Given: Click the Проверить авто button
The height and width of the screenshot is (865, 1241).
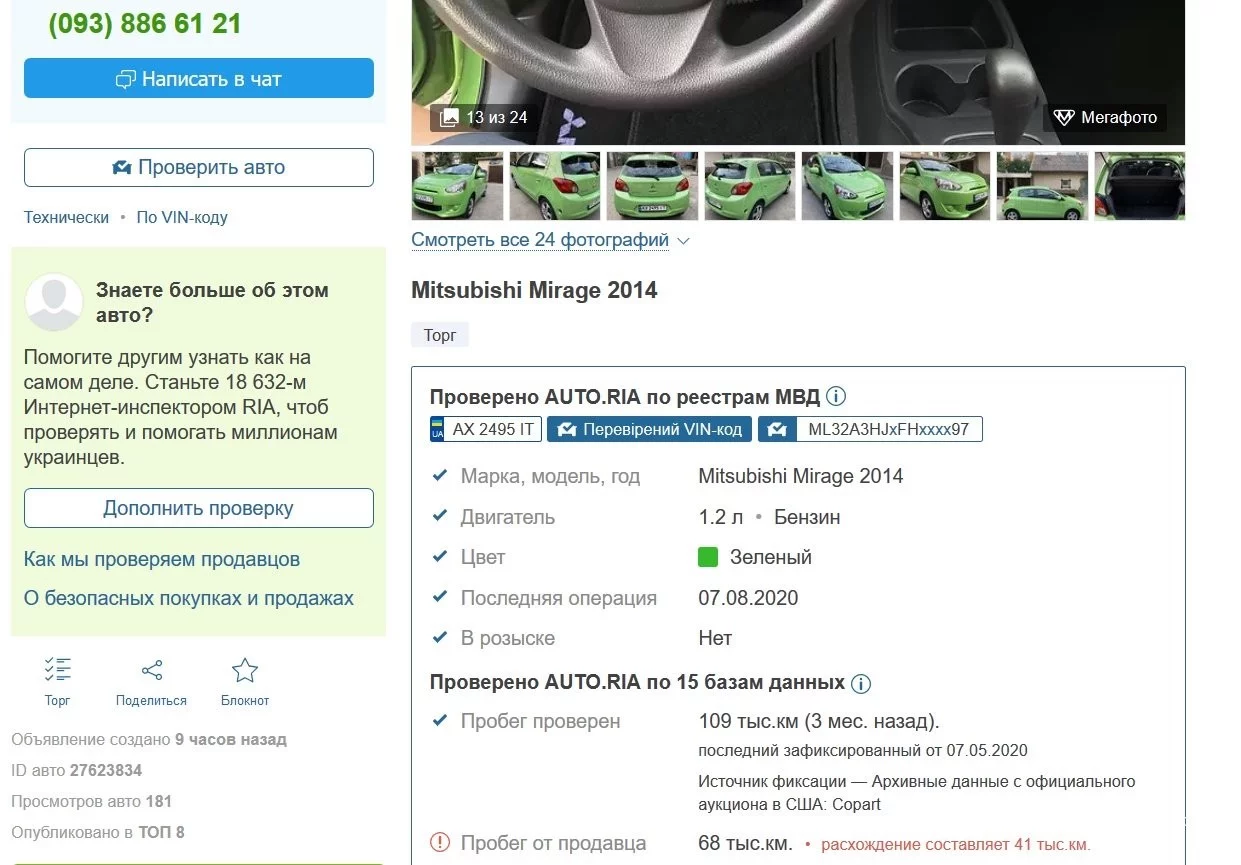Looking at the screenshot, I should 199,167.
